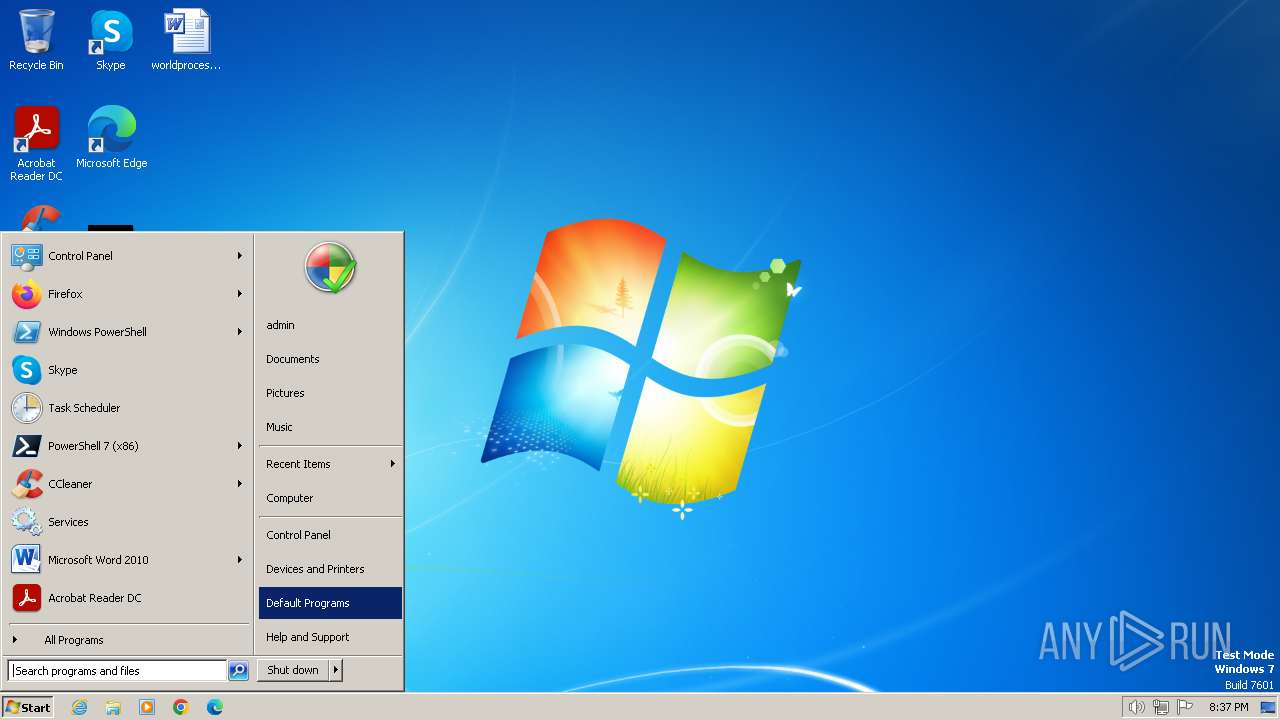Open the admin personal folder
The width and height of the screenshot is (1280, 720).
coord(330,325)
